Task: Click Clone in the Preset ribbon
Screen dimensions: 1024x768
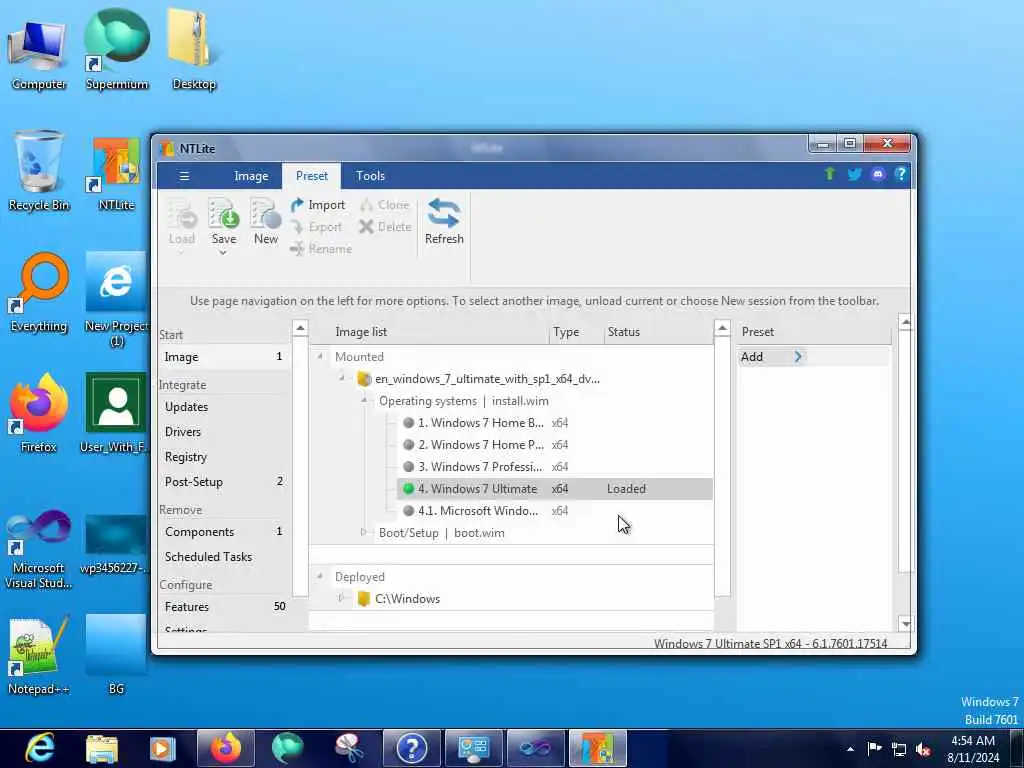Action: pos(385,205)
